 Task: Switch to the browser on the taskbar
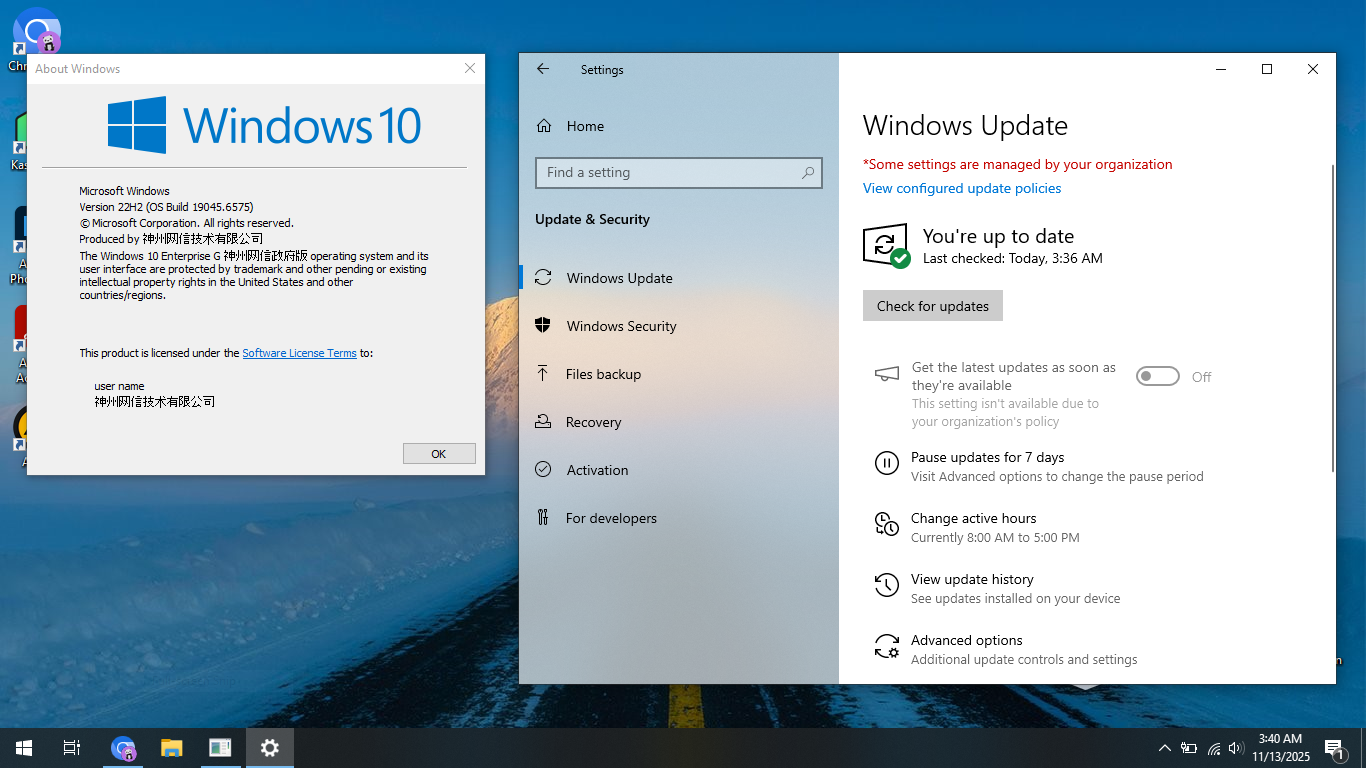pos(123,747)
